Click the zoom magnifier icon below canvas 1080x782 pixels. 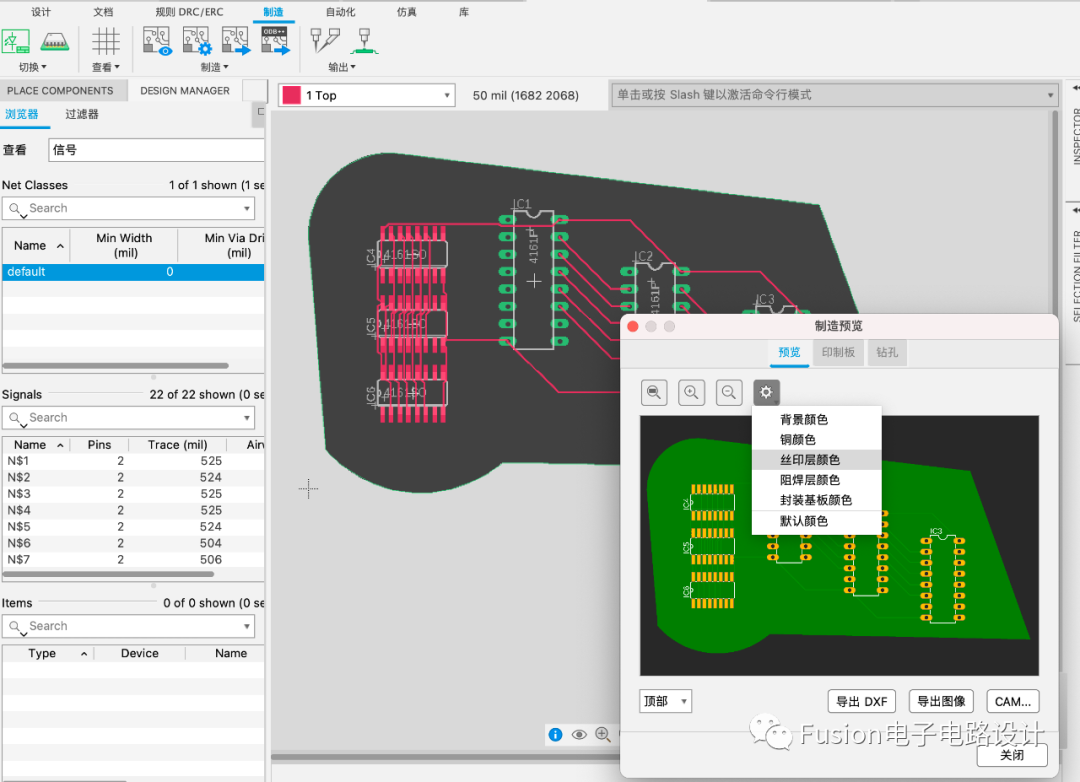click(603, 734)
